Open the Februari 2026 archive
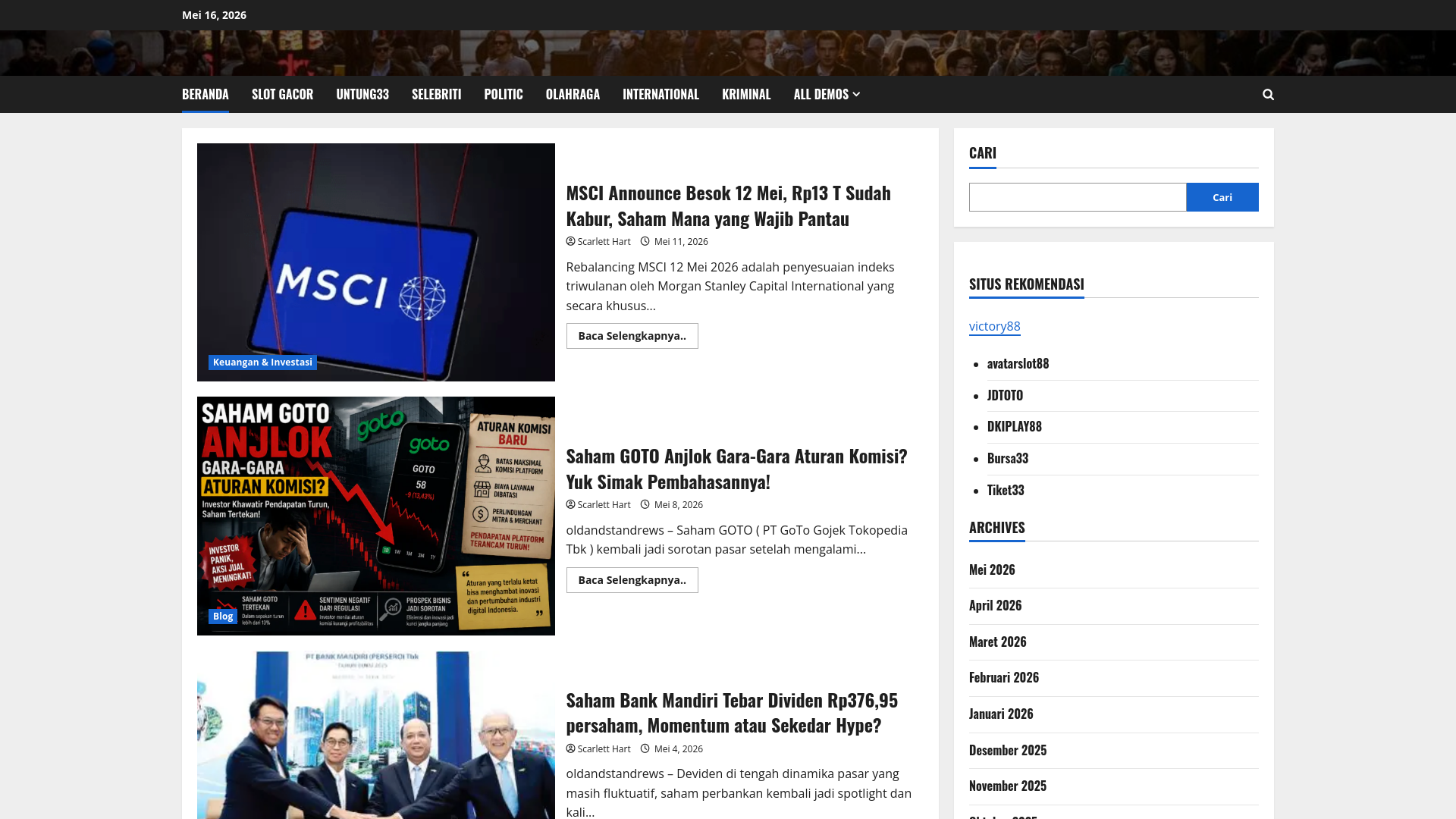 point(1003,677)
